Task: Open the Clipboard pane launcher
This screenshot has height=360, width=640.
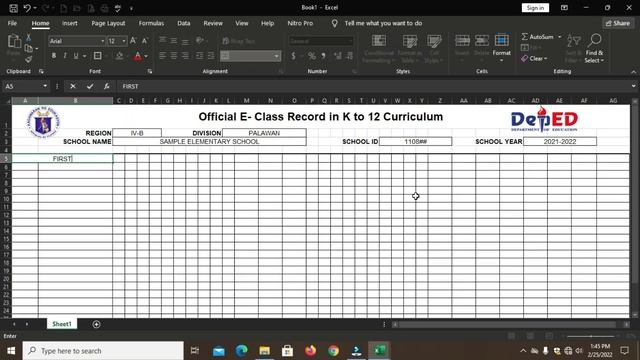Action: pyautogui.click(x=41, y=71)
